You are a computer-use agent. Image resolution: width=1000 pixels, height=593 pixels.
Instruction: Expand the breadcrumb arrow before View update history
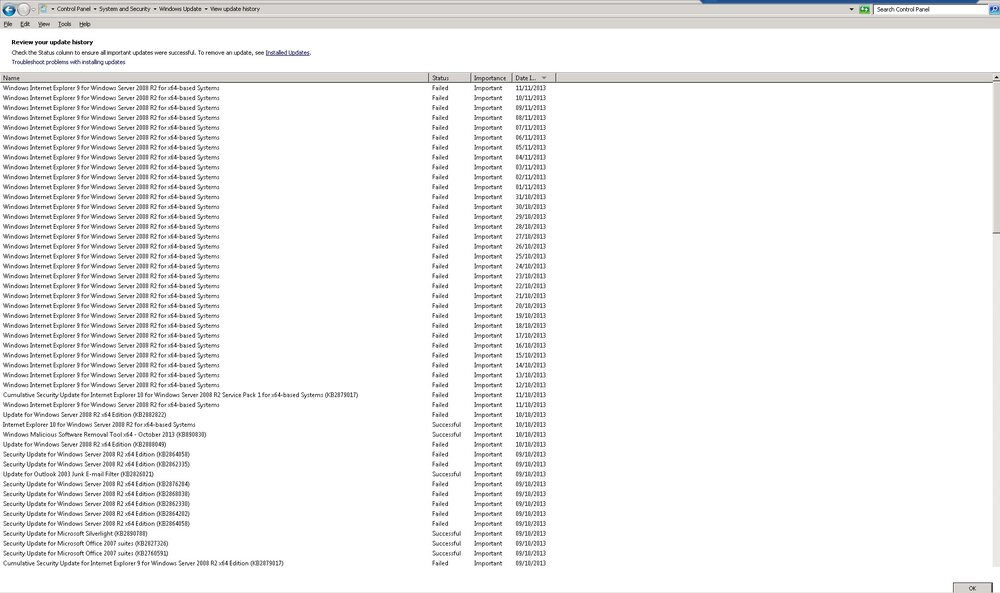tap(206, 9)
